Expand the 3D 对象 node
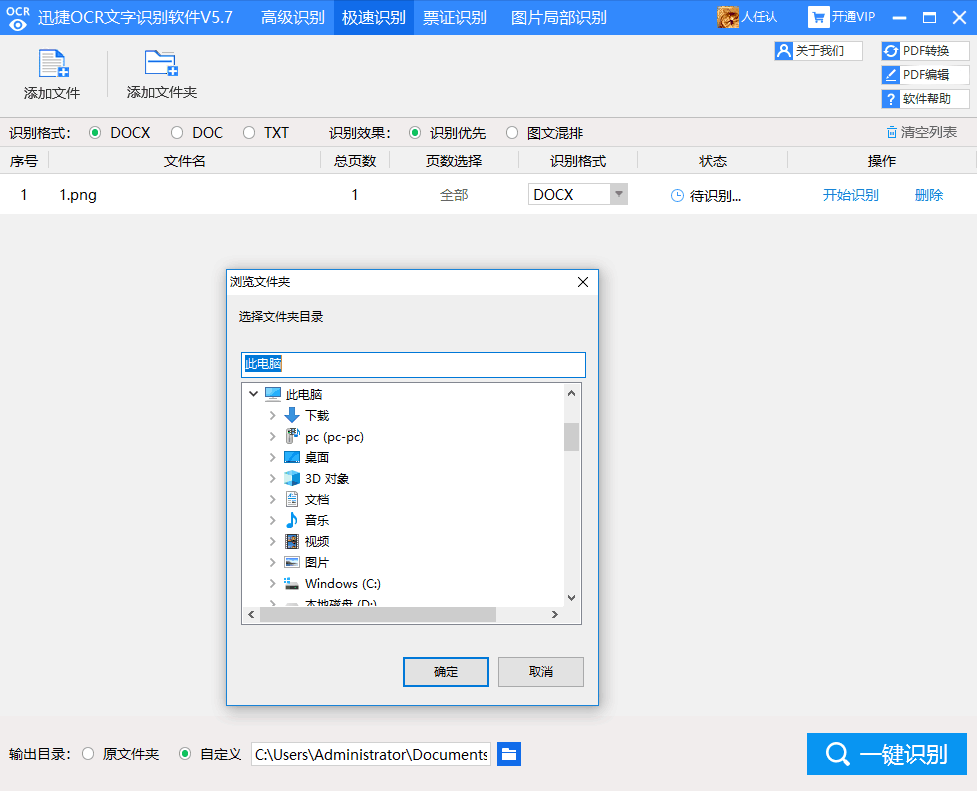 click(x=272, y=479)
